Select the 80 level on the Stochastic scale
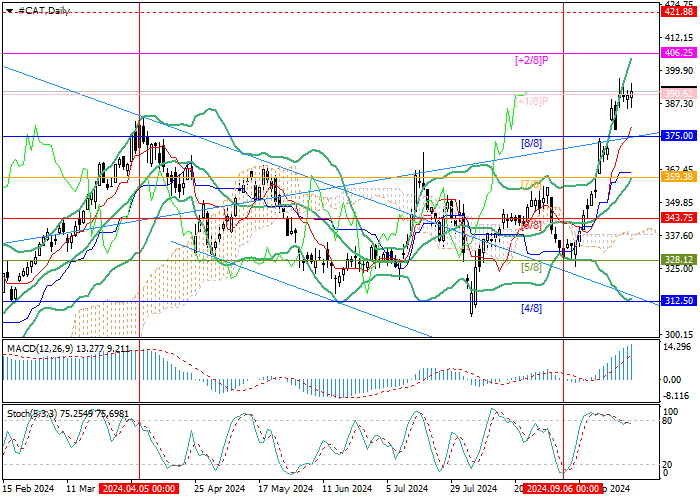 [668, 420]
